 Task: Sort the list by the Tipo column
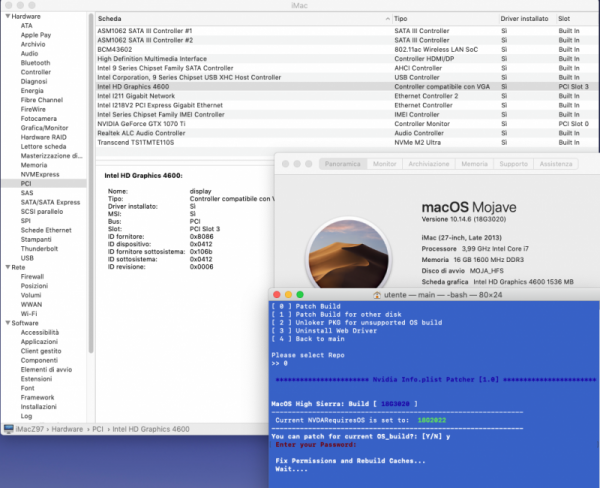(400, 18)
